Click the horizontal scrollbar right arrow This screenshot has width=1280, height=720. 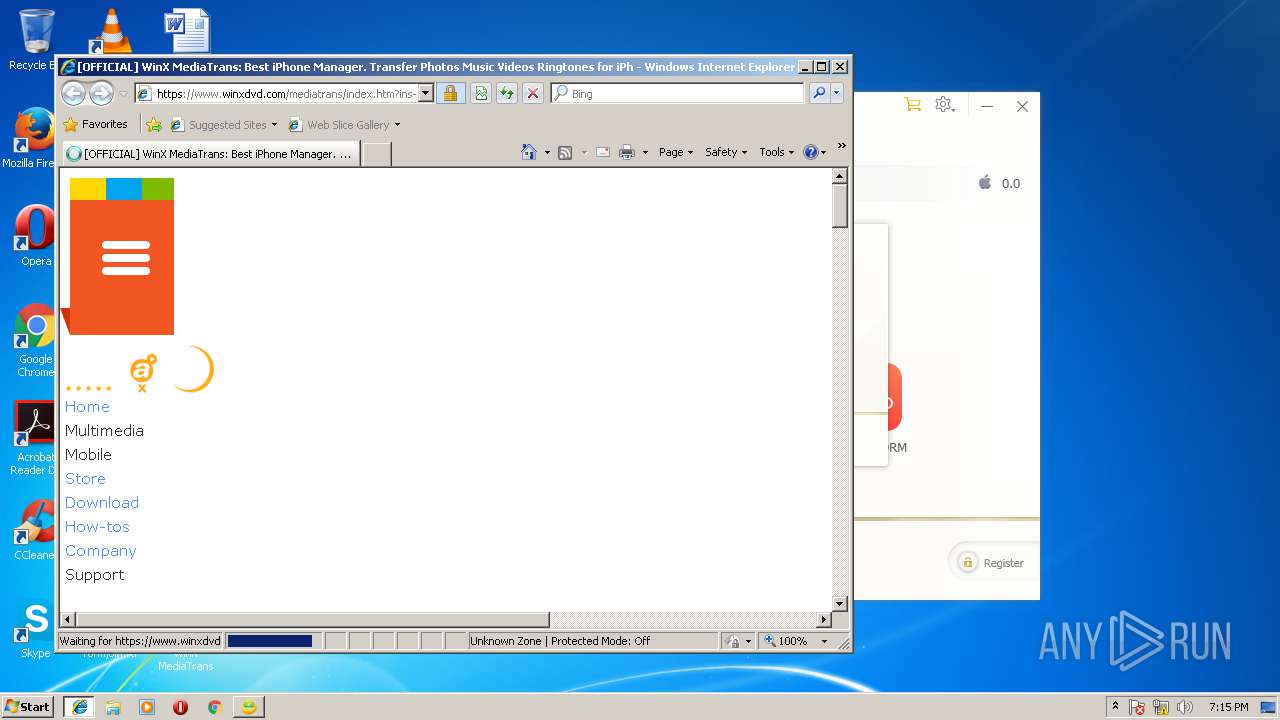click(x=825, y=620)
